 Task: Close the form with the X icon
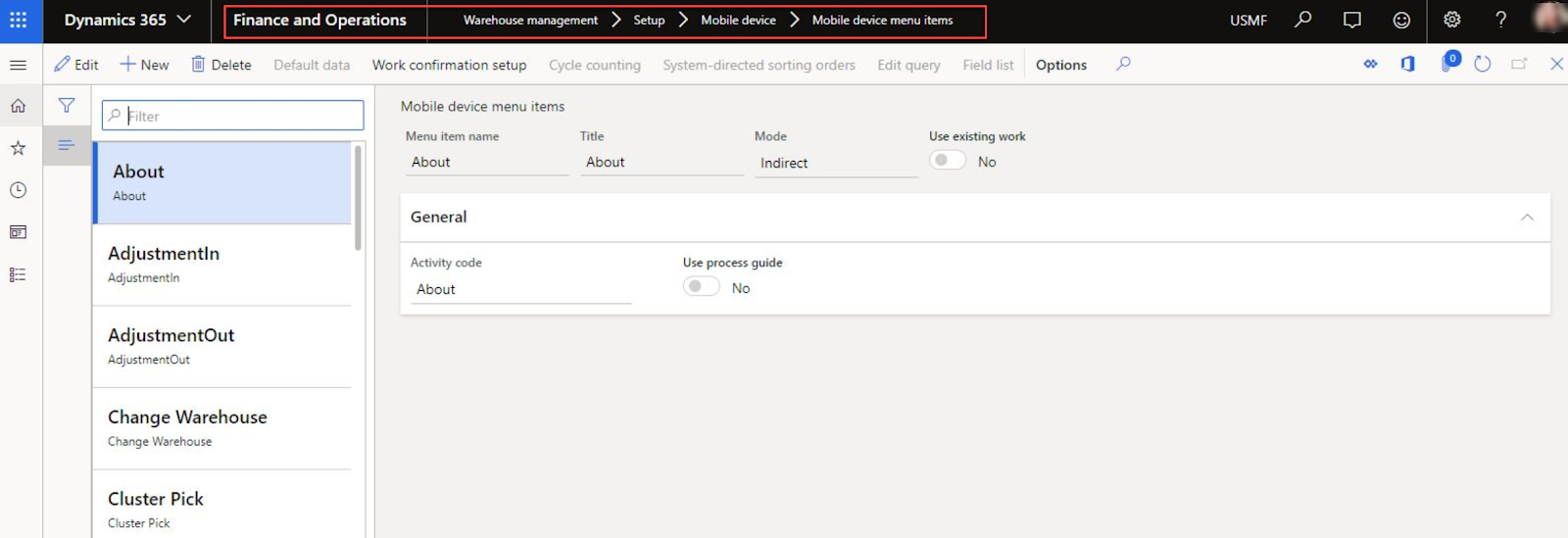click(x=1556, y=64)
